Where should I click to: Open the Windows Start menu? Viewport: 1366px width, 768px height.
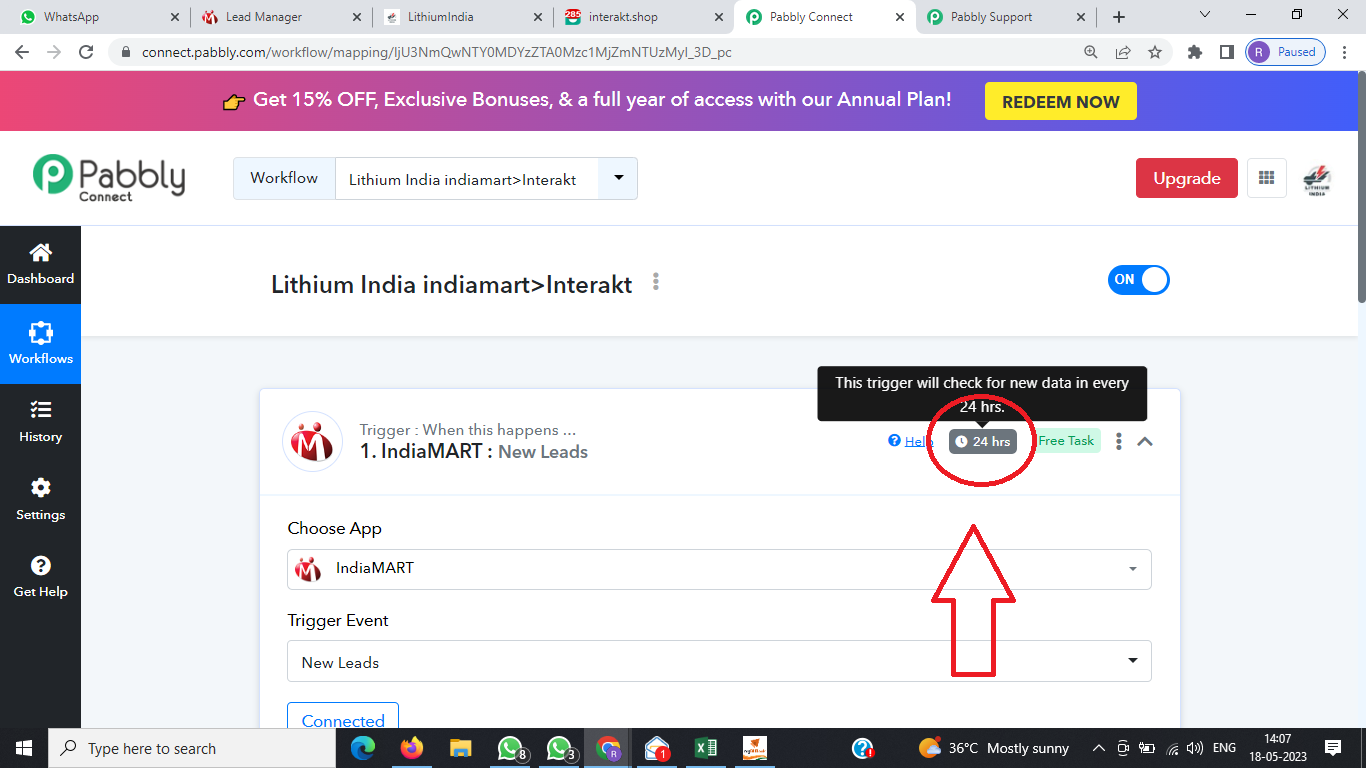(x=24, y=748)
